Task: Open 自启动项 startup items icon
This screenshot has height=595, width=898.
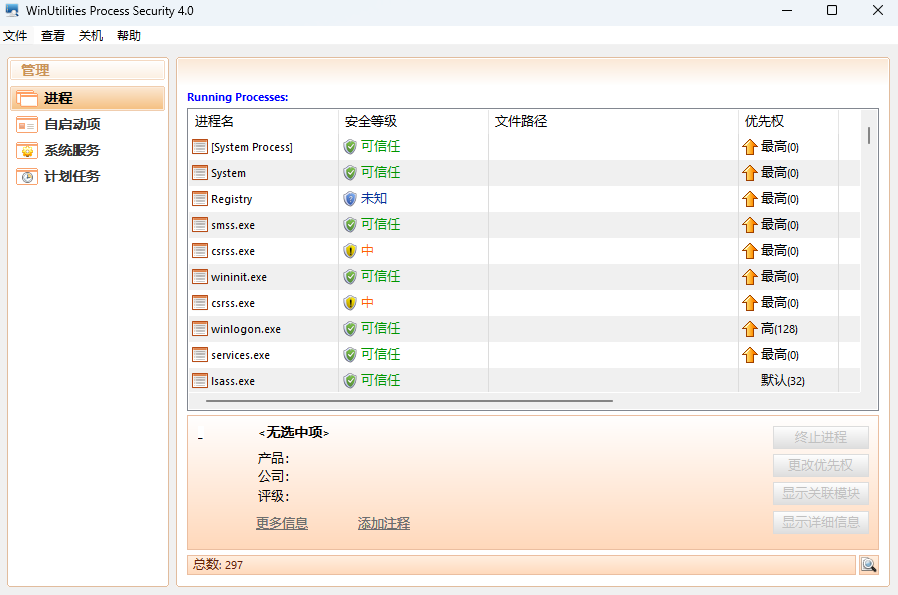Action: coord(27,124)
